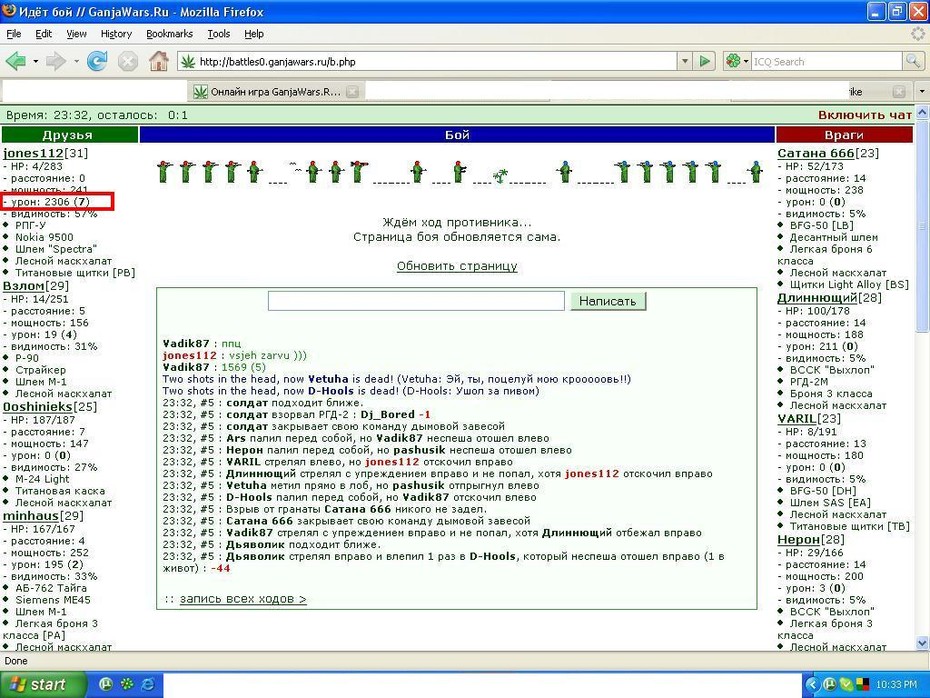Image resolution: width=930 pixels, height=698 pixels.
Task: Close the GanjaWars tab with its X
Action: [352, 91]
